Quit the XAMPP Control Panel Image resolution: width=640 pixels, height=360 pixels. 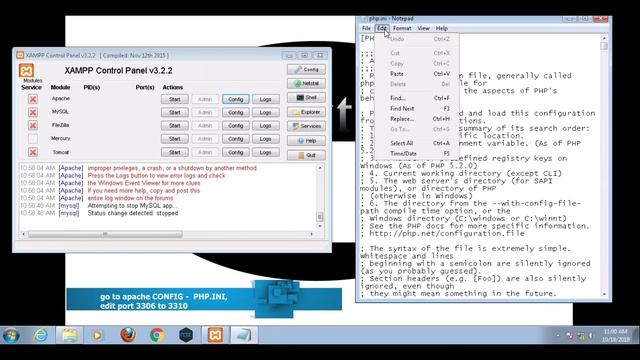click(306, 155)
